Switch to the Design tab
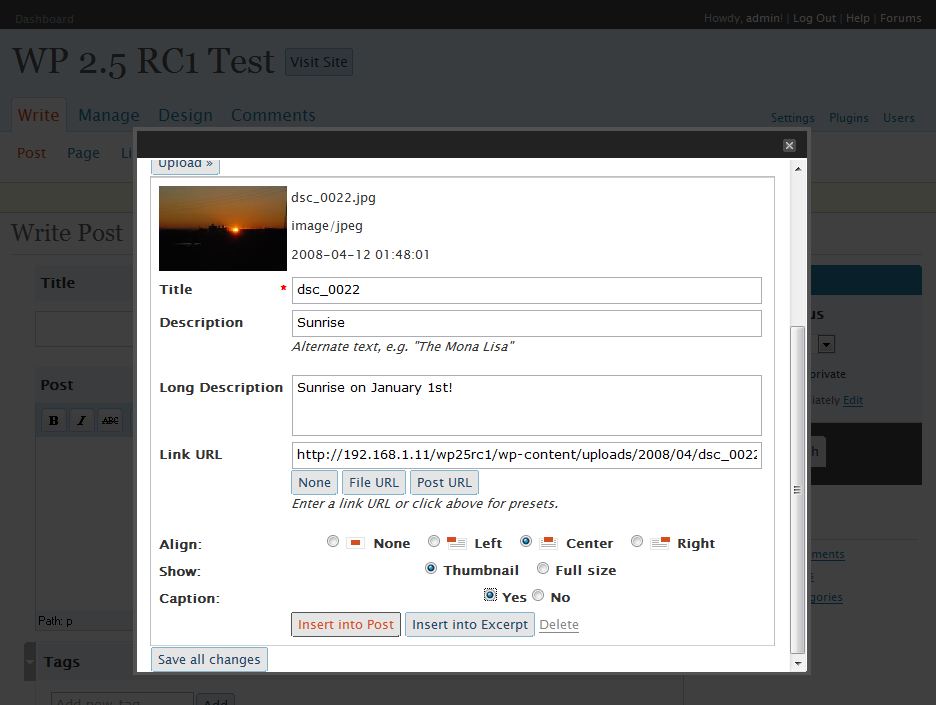Viewport: 936px width, 705px height. tap(186, 115)
